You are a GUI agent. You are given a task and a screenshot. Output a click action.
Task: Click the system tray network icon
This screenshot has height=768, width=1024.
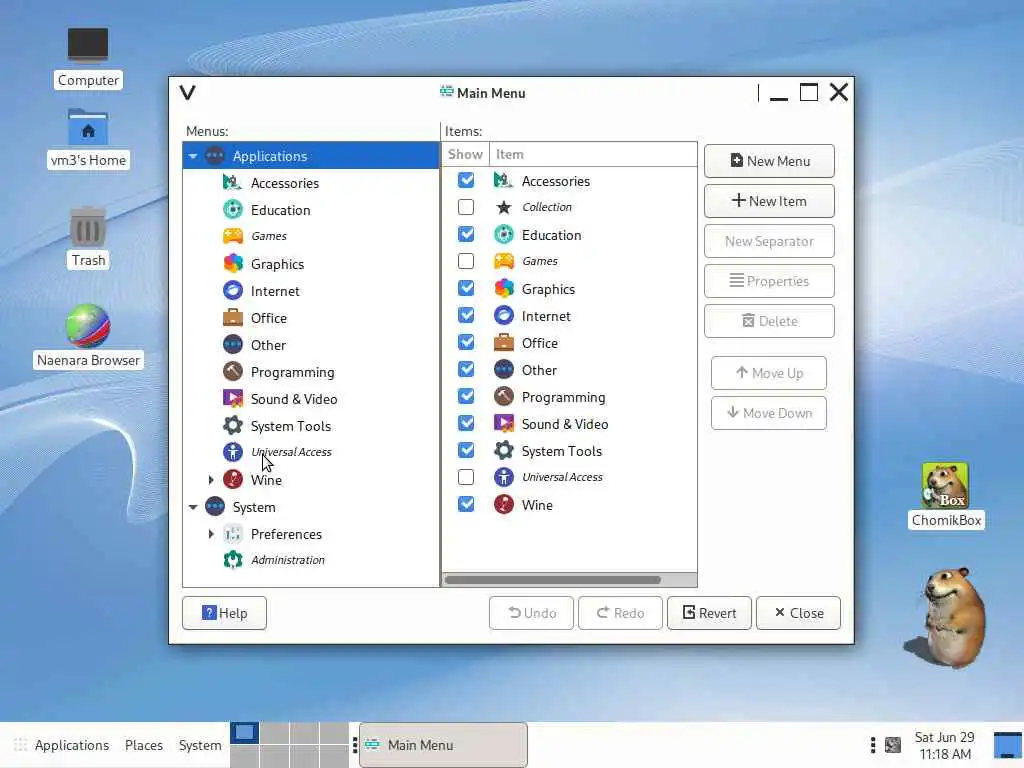[x=893, y=744]
